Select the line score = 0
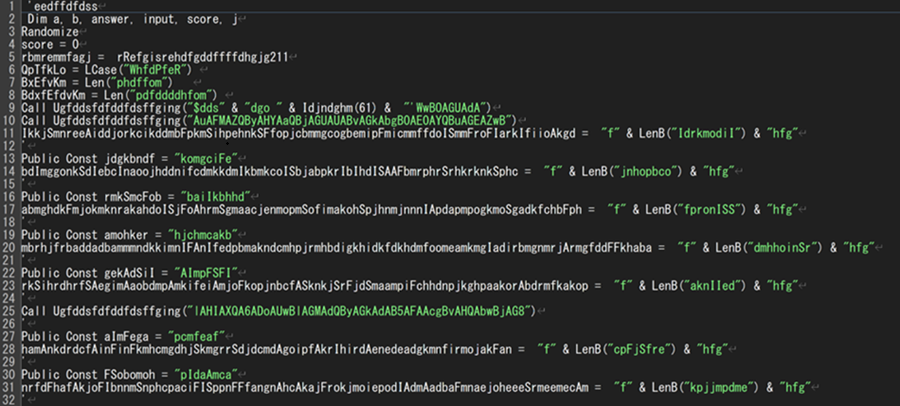This screenshot has width=900, height=406. 50,44
